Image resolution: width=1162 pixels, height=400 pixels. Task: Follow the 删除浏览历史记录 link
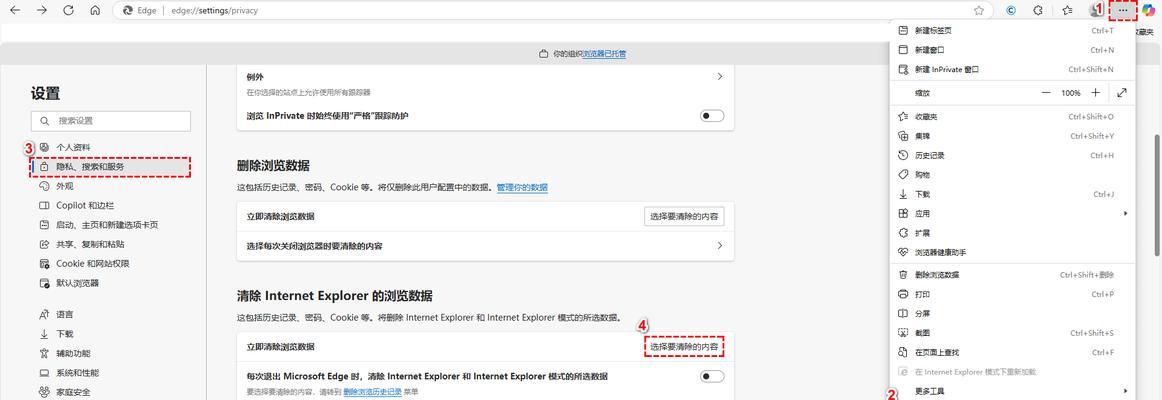[372, 391]
